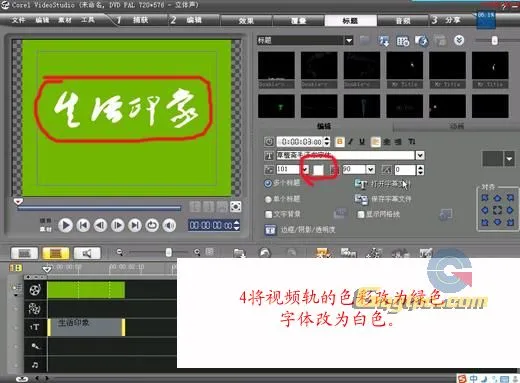520x383 pixels.
Task: Click the expand library double-chevron button
Action: pyautogui.click(x=459, y=40)
